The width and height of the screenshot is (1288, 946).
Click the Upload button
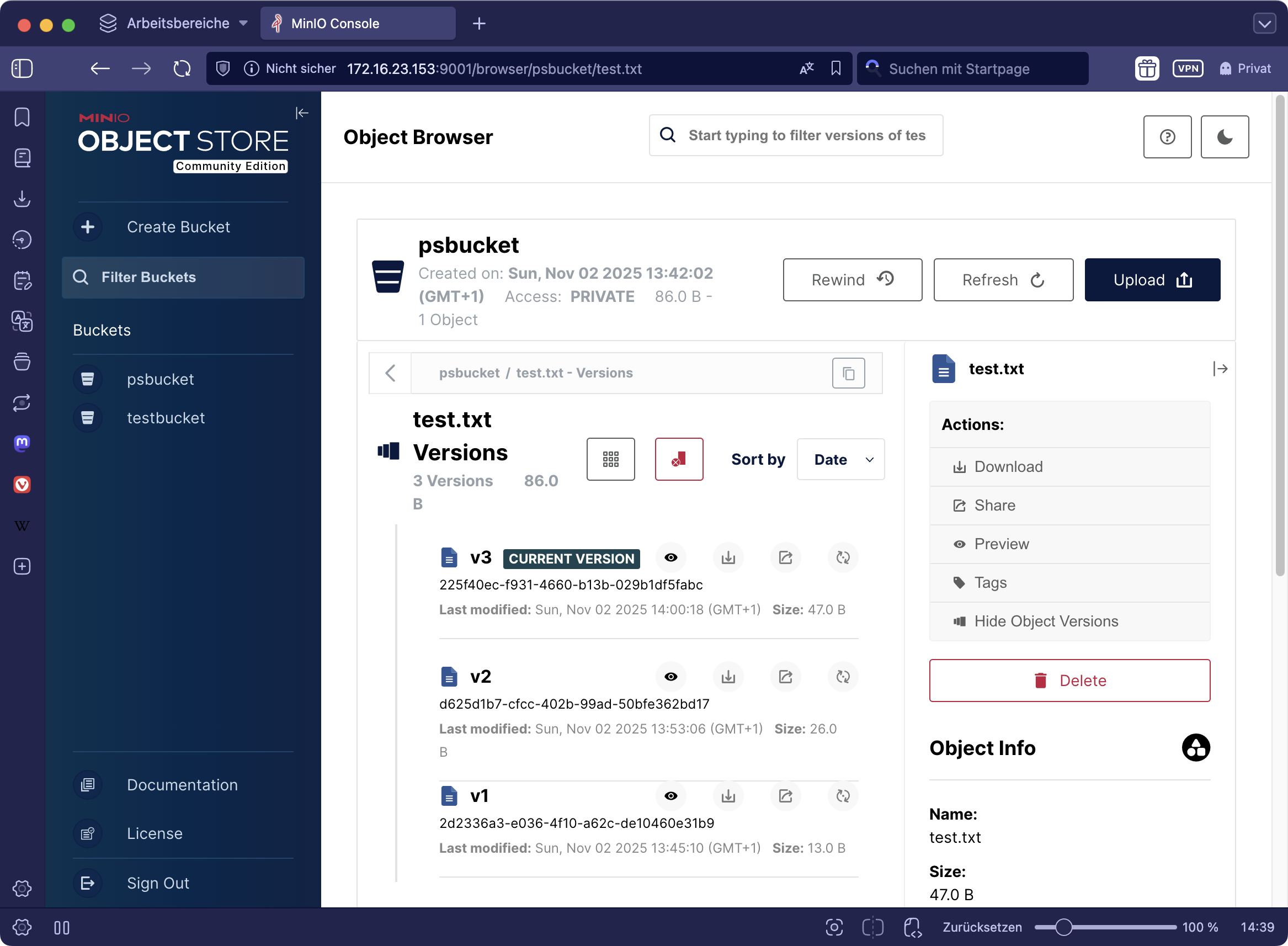[x=1152, y=280]
